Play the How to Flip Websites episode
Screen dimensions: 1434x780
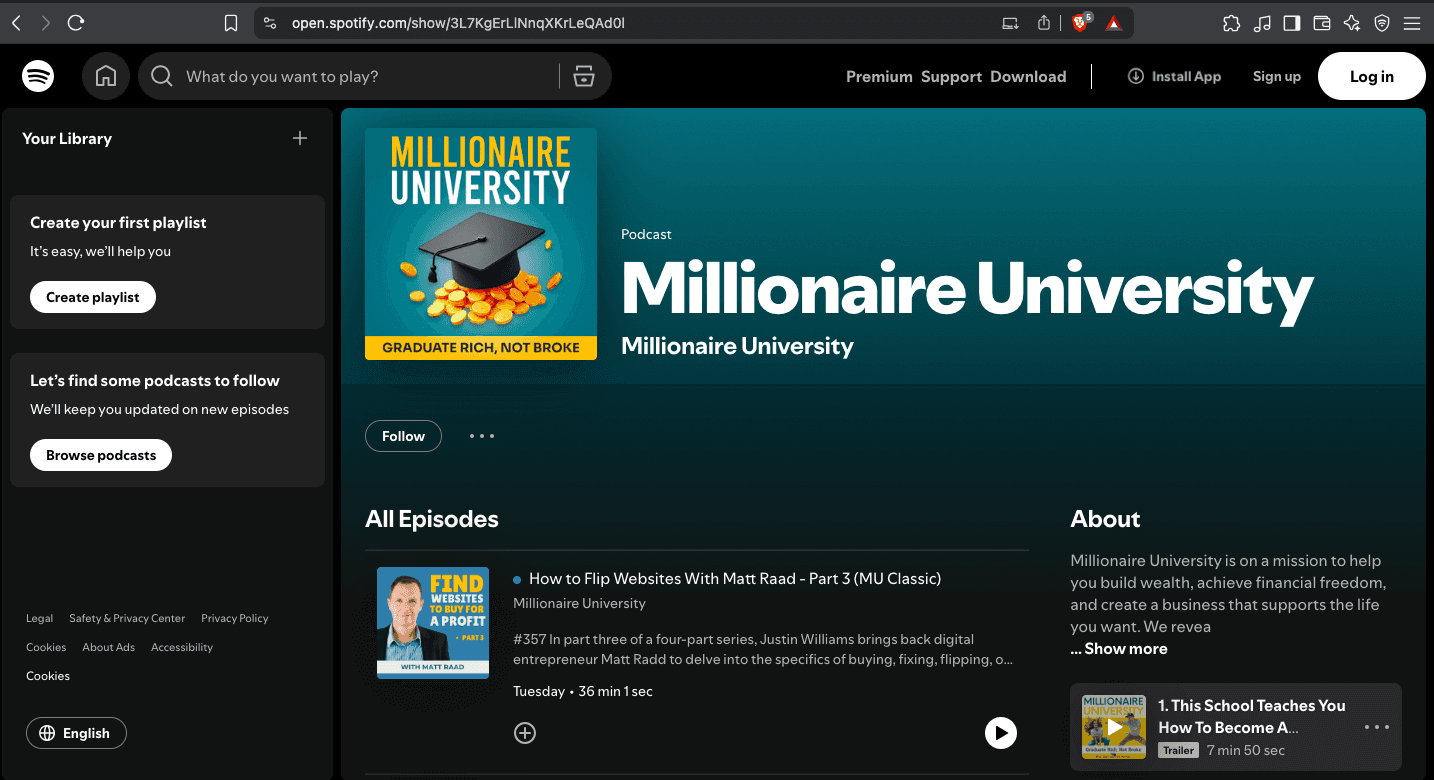(1000, 733)
